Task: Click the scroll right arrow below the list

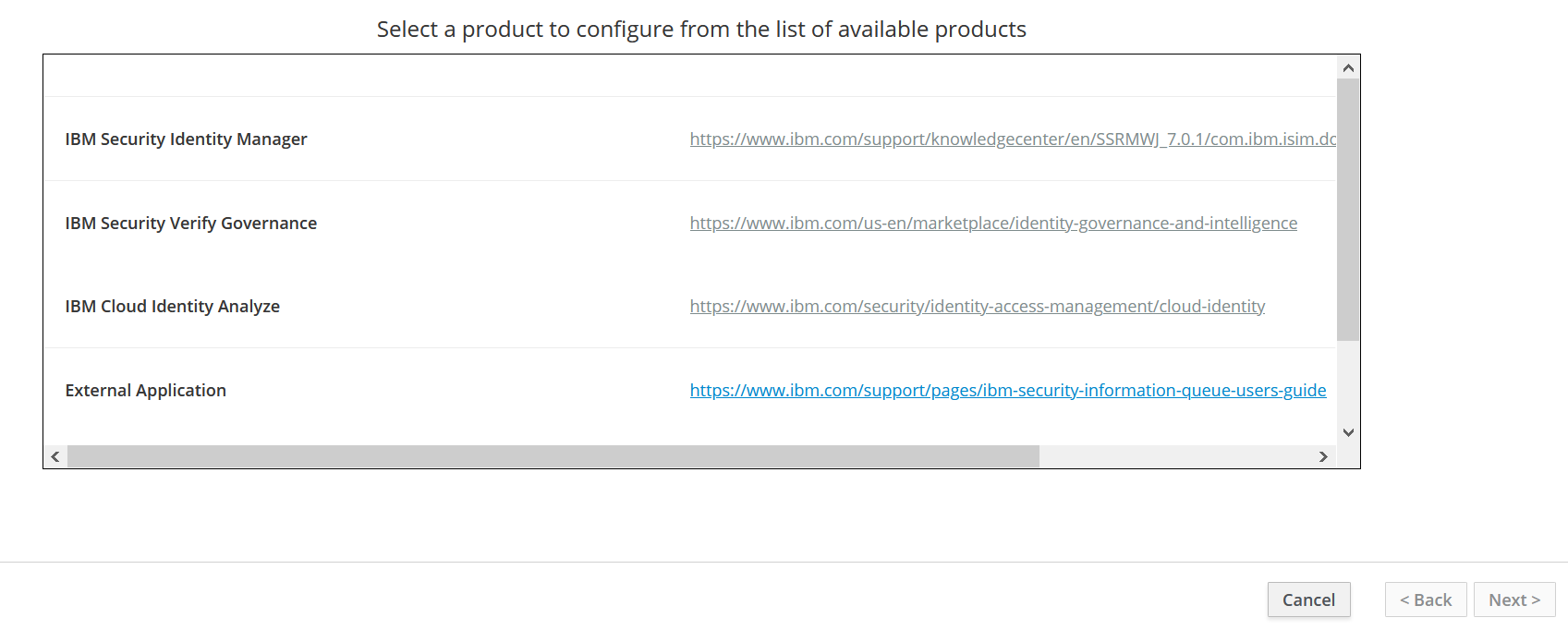Action: tap(1323, 456)
